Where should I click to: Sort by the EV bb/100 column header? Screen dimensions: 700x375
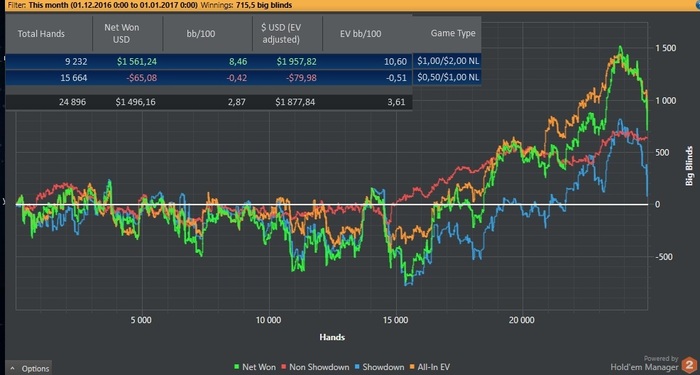(360, 34)
